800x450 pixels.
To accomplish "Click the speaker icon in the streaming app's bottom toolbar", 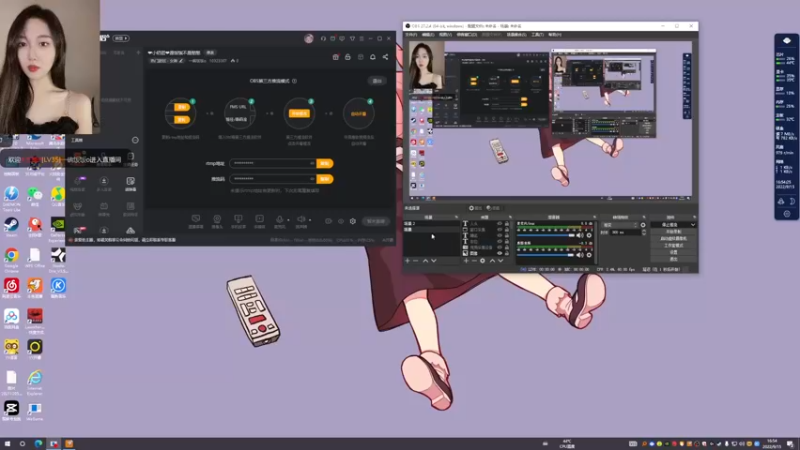I will click(301, 219).
